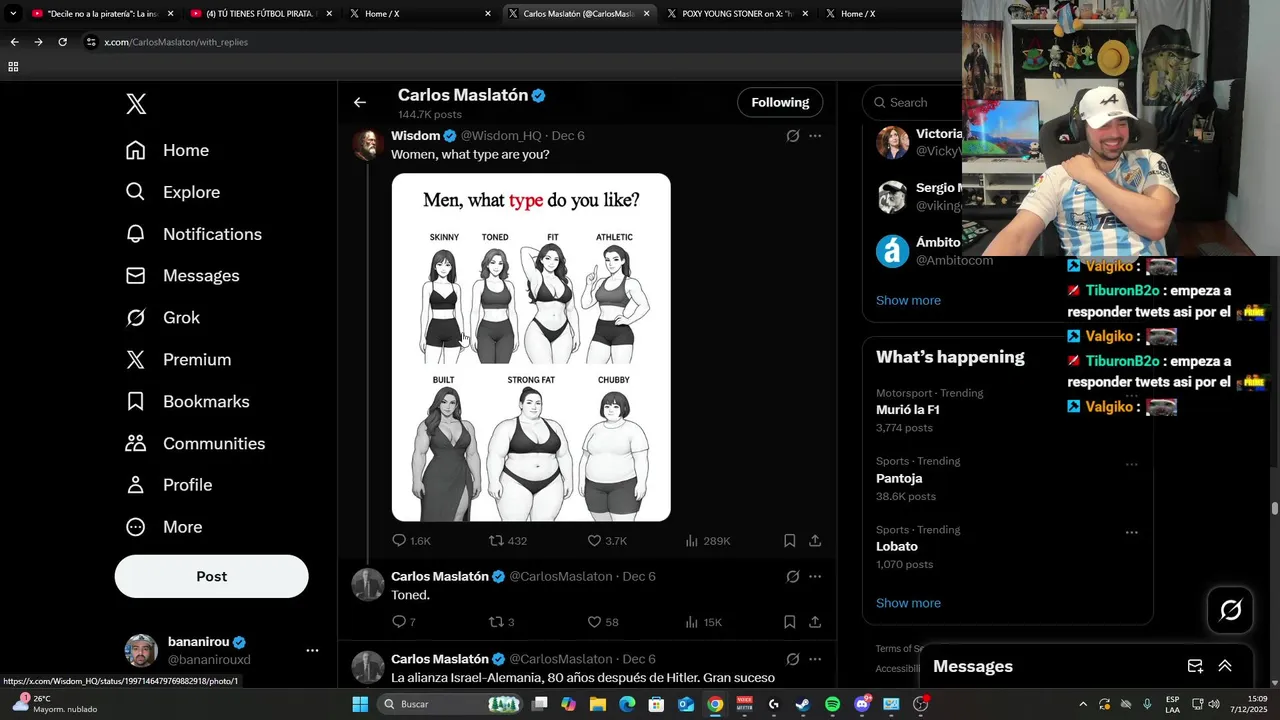Toggle the Following button for Carlos Maslatón
The image size is (1280, 720).
[780, 102]
